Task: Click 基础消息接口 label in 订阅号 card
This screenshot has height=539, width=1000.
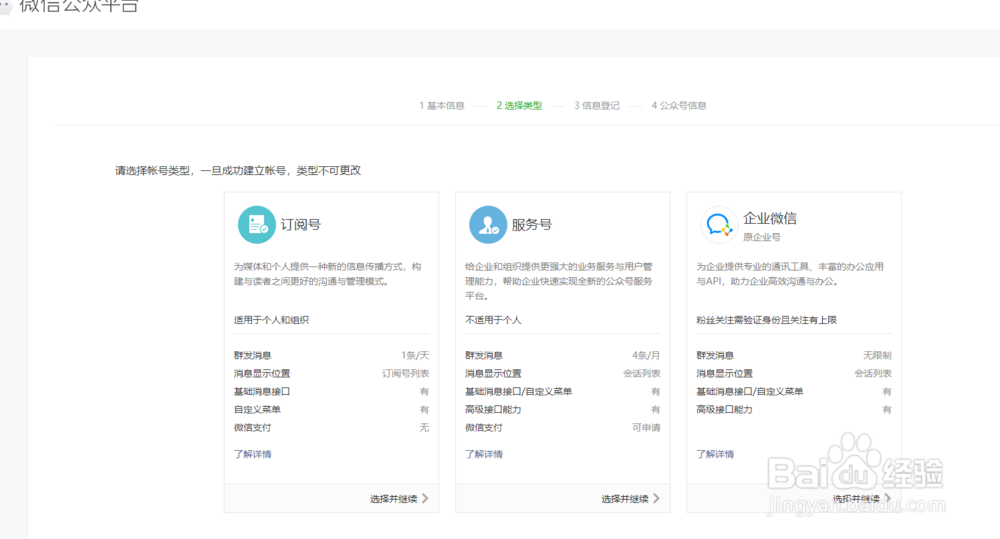Action: [x=261, y=391]
